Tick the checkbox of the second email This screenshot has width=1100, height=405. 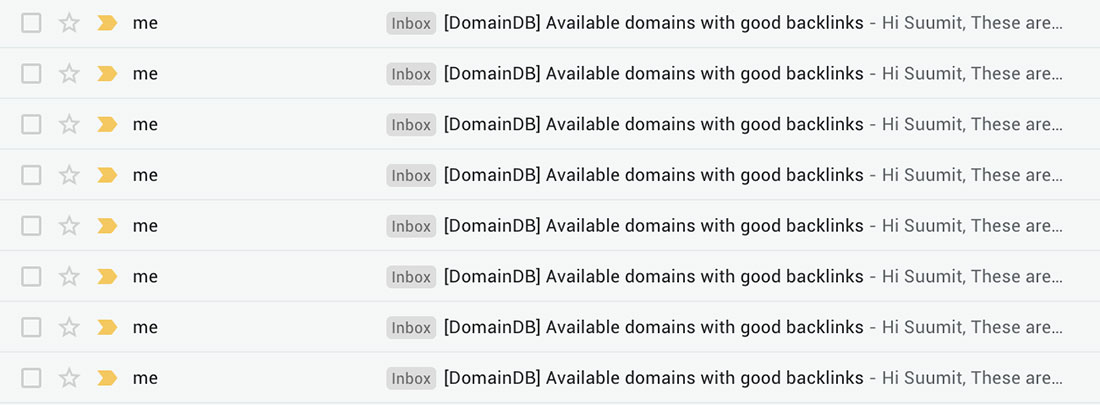coord(31,74)
